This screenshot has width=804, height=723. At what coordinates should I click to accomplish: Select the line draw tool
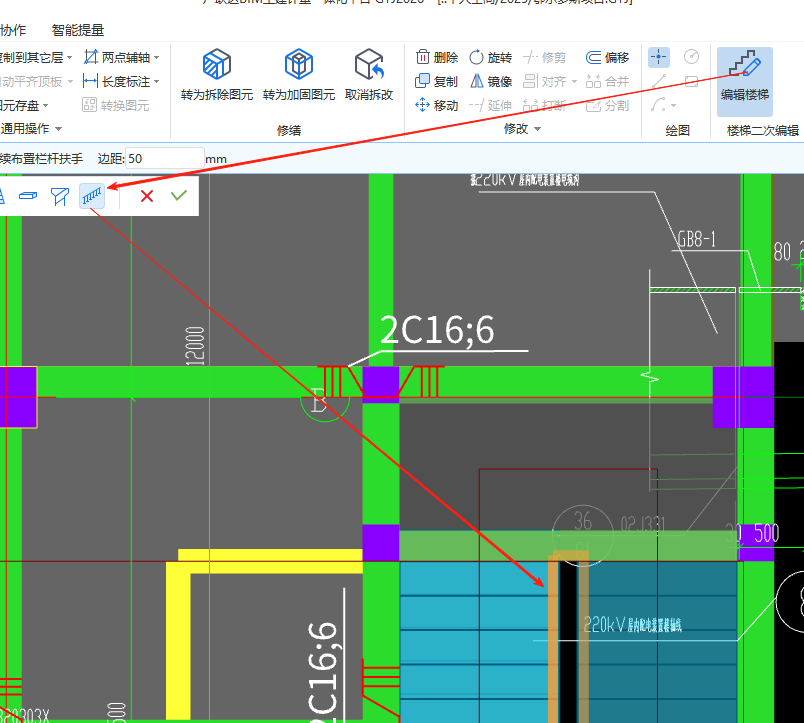(659, 82)
